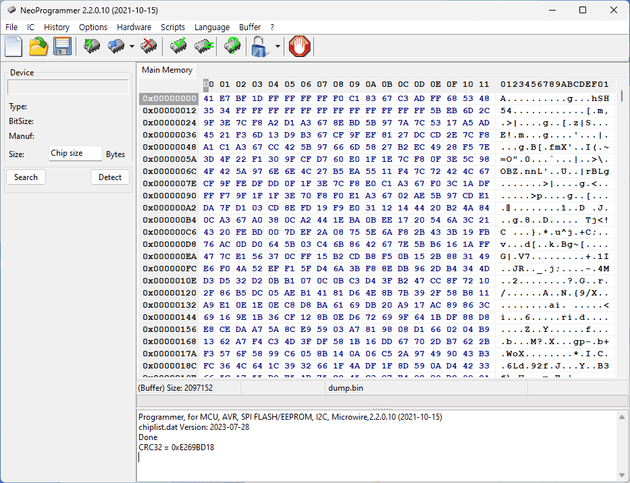Click the Erase chip icon with red X

[149, 46]
